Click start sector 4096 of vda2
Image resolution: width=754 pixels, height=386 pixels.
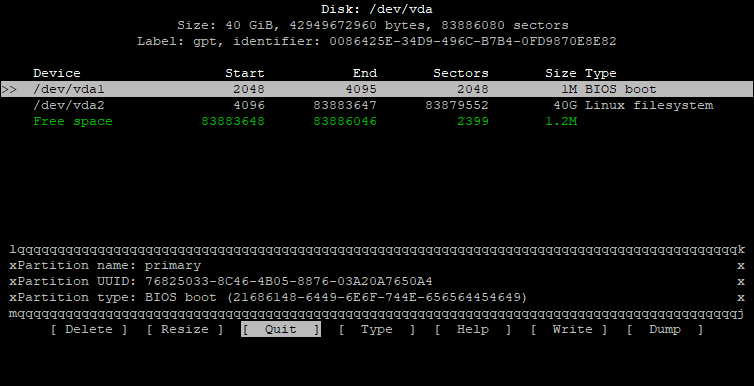[x=249, y=105]
